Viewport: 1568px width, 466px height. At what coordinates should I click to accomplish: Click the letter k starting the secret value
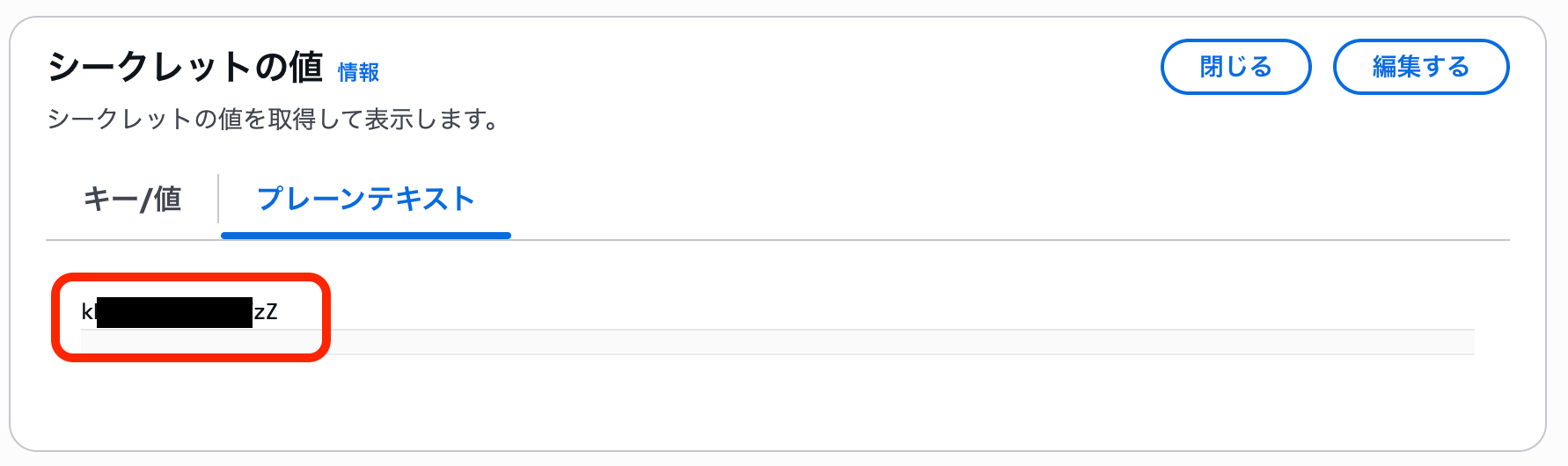[x=88, y=311]
